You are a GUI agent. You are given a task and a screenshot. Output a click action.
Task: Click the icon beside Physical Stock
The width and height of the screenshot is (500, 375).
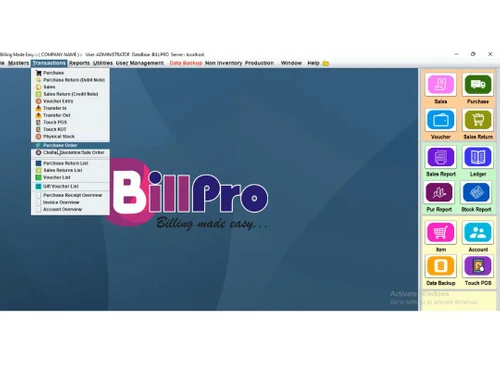tap(38, 136)
